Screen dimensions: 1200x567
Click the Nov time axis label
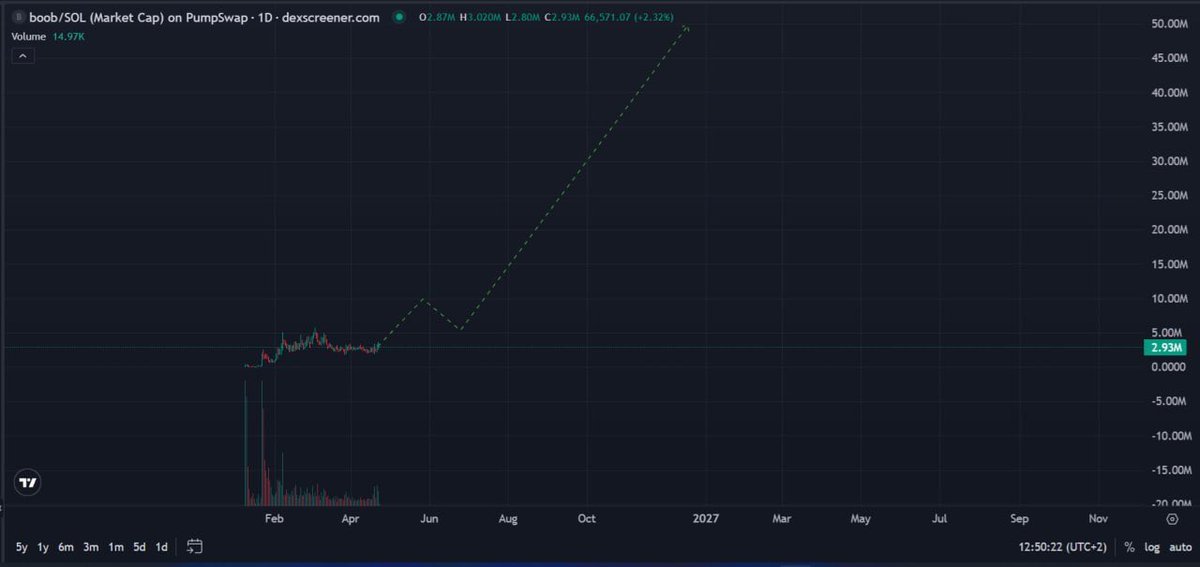pyautogui.click(x=1098, y=519)
